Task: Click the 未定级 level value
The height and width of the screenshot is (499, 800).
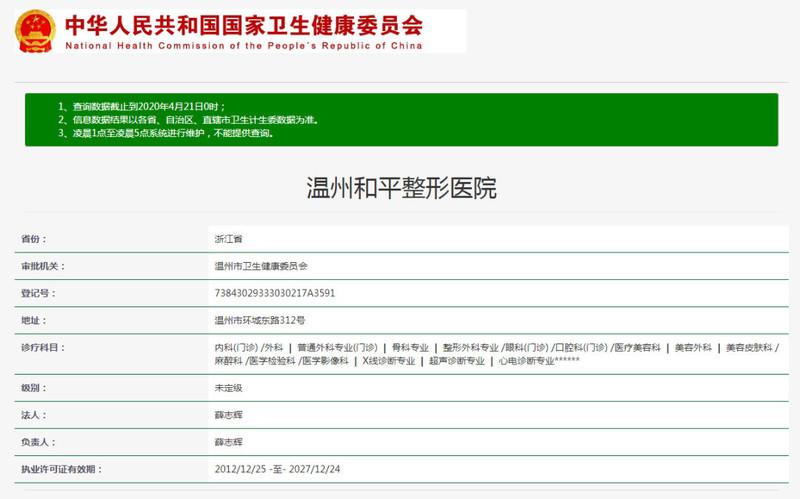Action: [229, 387]
